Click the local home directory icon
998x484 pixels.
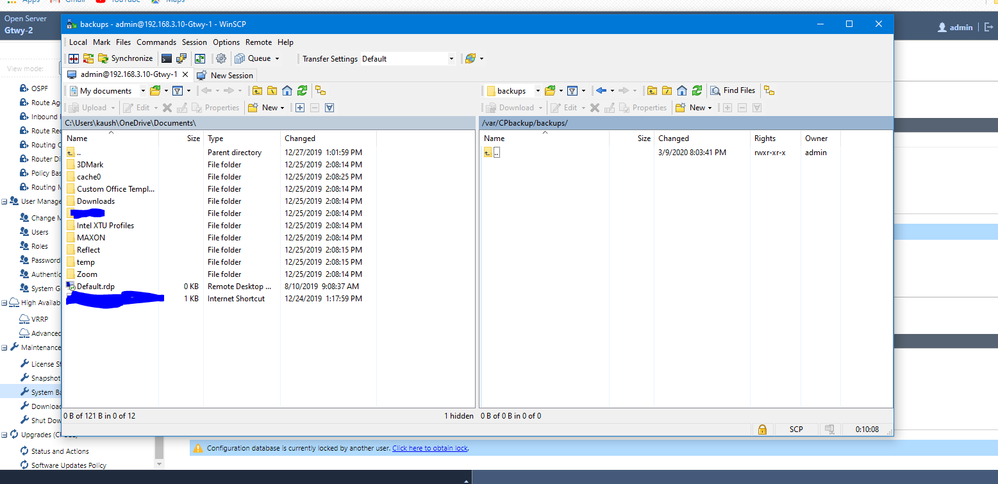(287, 90)
